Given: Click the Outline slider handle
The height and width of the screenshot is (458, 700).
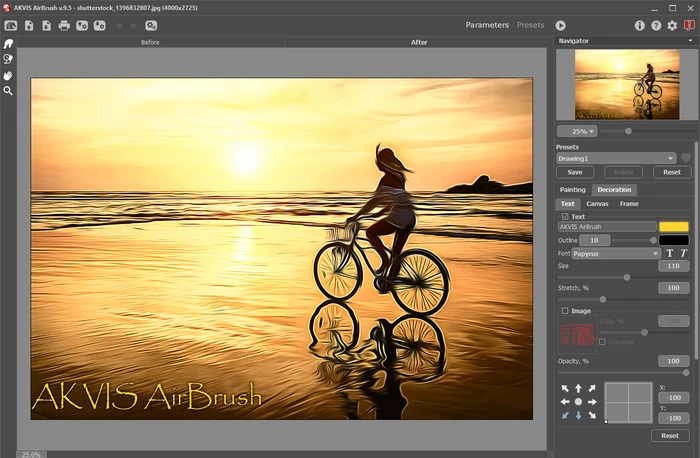Looking at the screenshot, I should pos(653,241).
